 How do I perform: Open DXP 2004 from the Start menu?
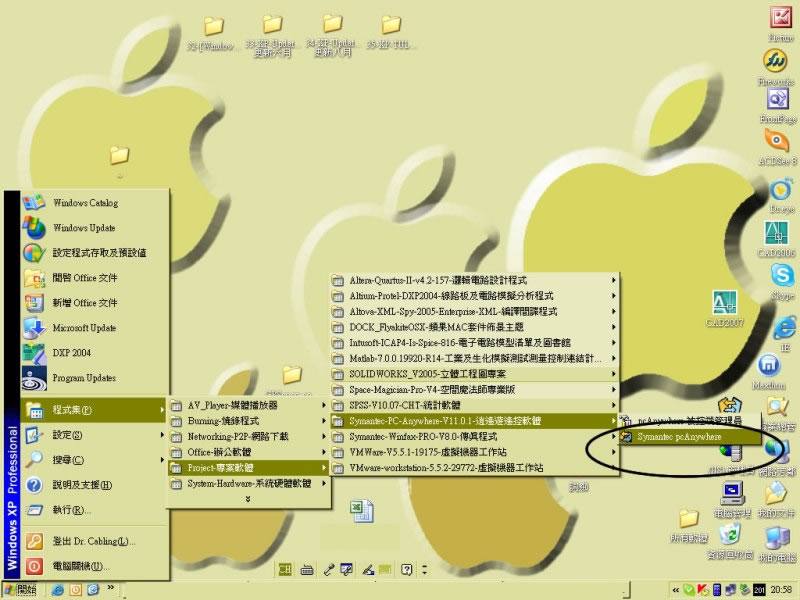95,353
